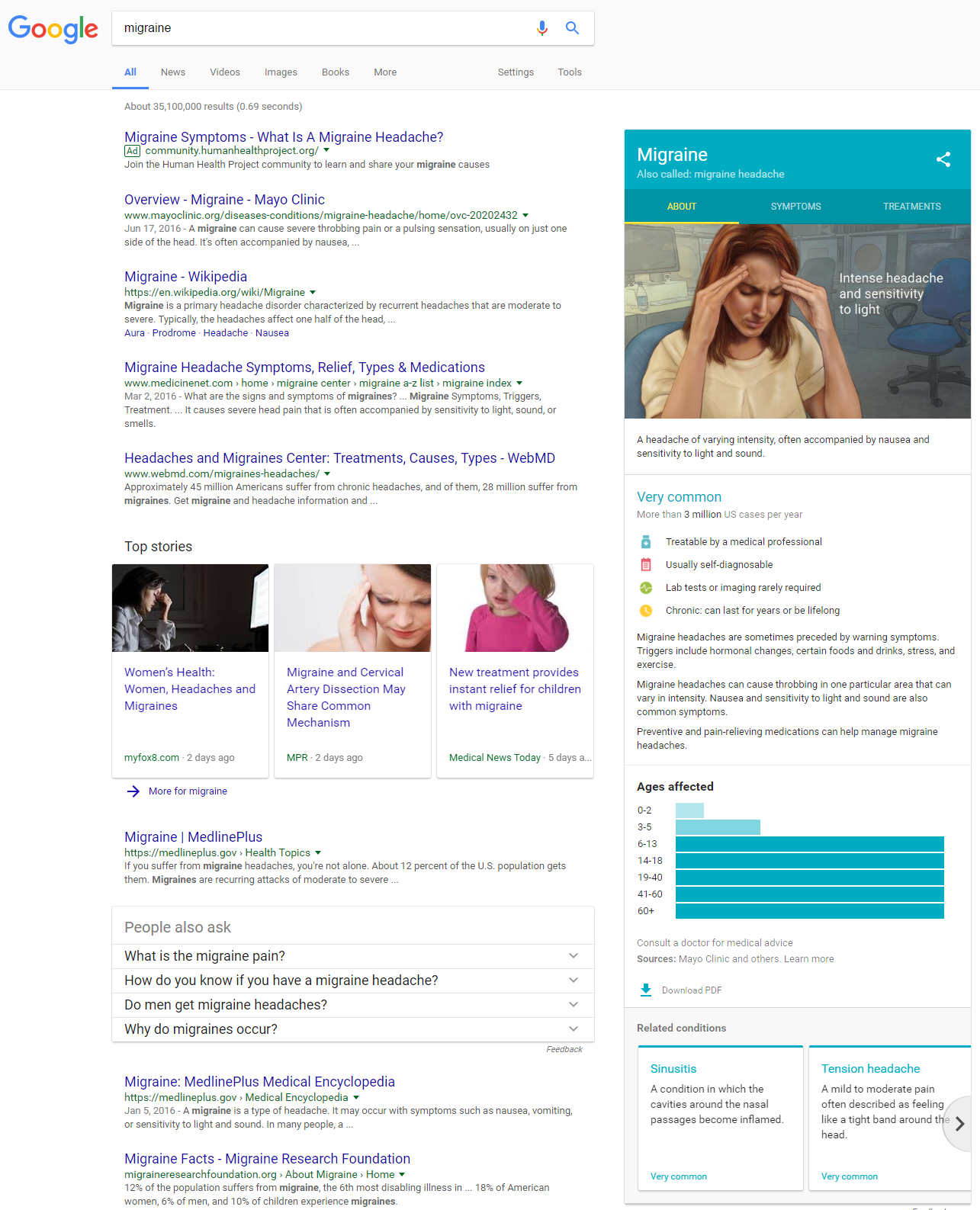Click the 19-40 ages affected bar
The width and height of the screenshot is (980, 1210).
(x=810, y=878)
